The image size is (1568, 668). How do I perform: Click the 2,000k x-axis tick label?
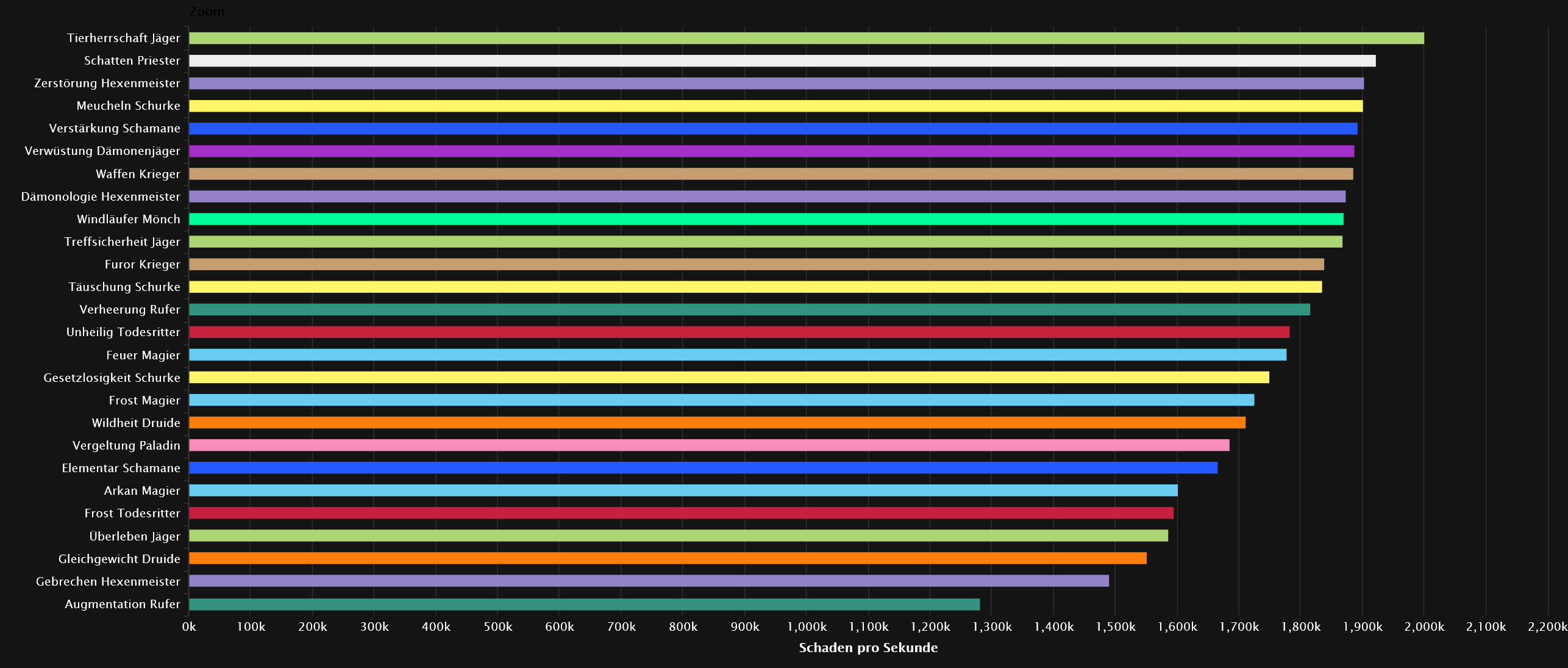(1424, 627)
